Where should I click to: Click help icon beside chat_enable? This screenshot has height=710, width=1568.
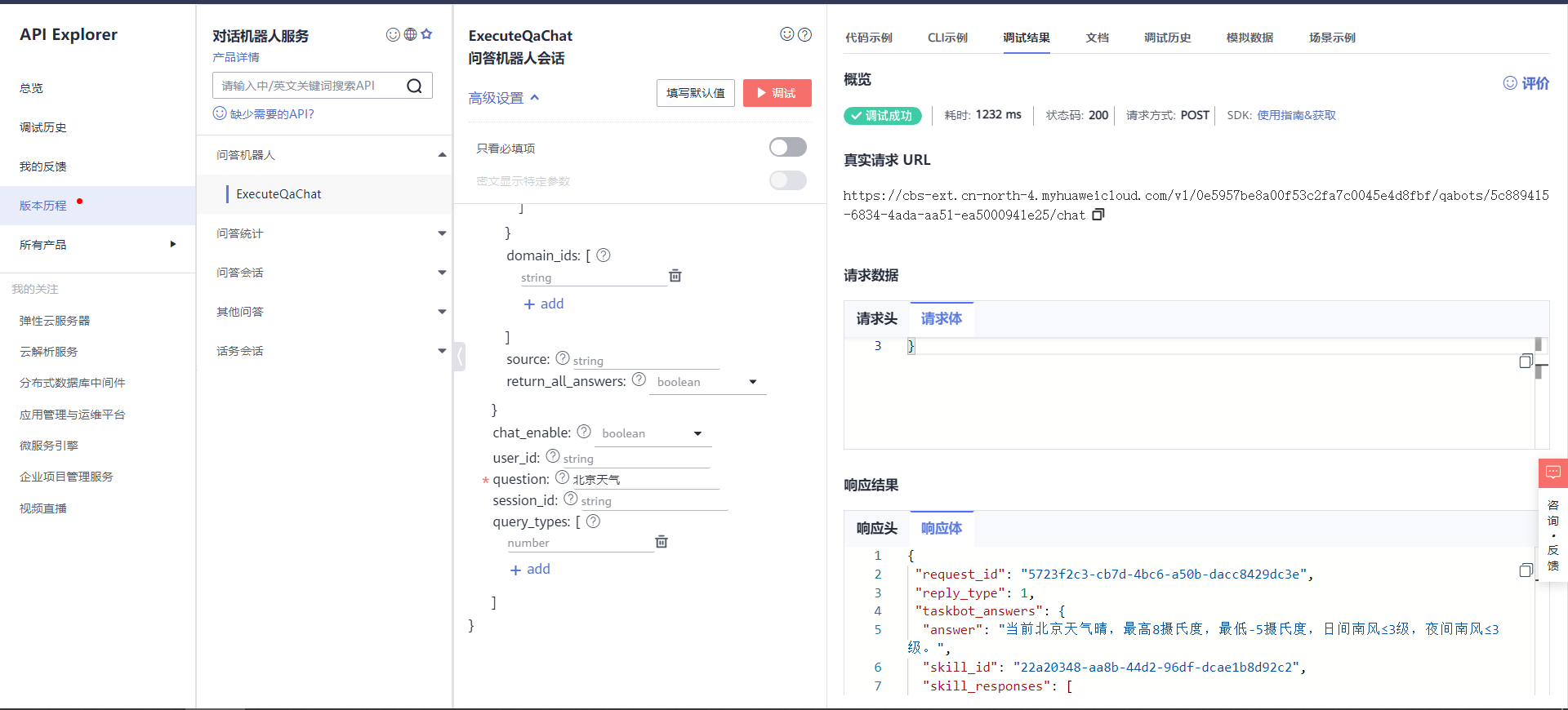584,432
